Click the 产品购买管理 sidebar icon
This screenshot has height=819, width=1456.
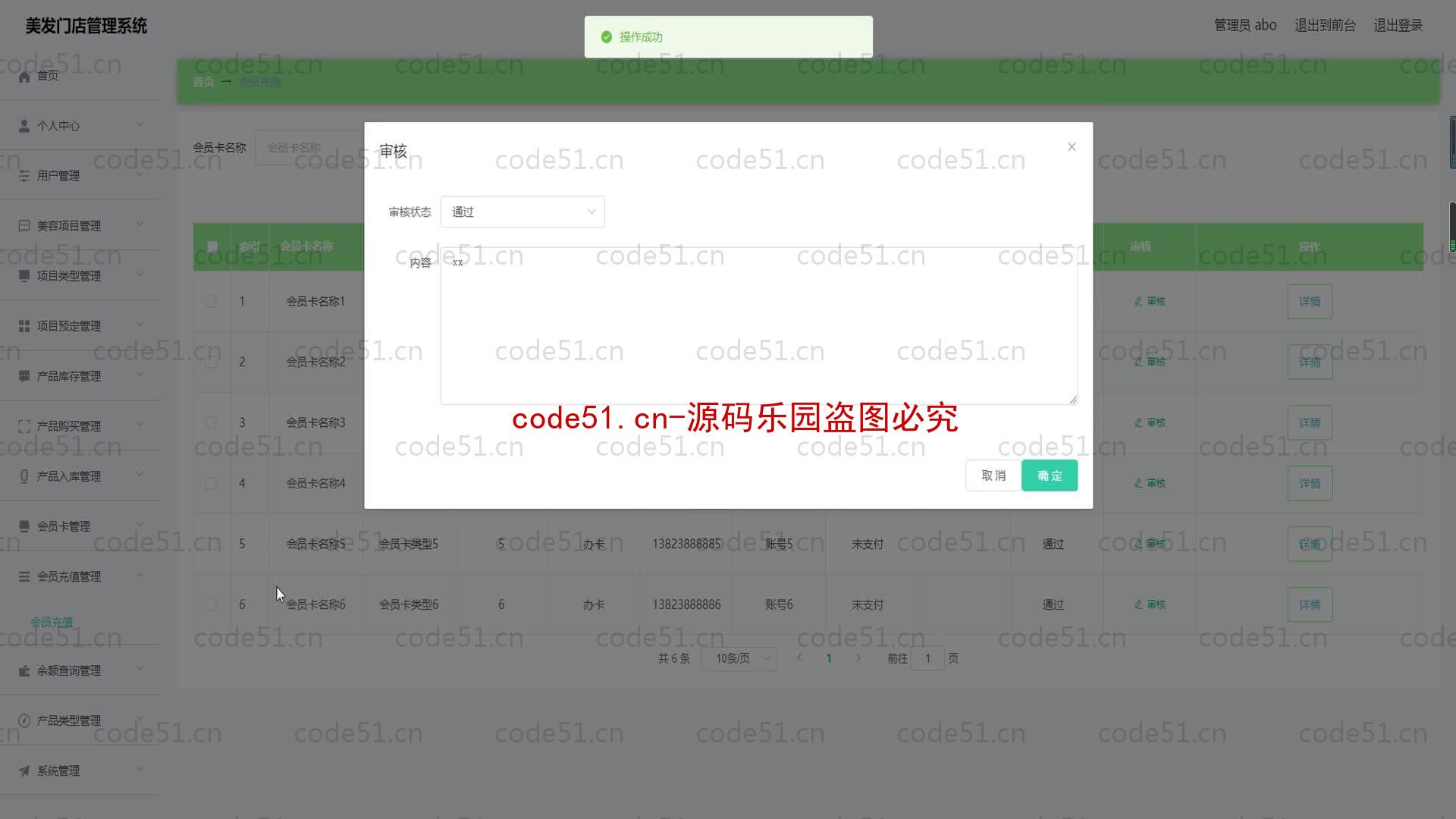point(24,426)
